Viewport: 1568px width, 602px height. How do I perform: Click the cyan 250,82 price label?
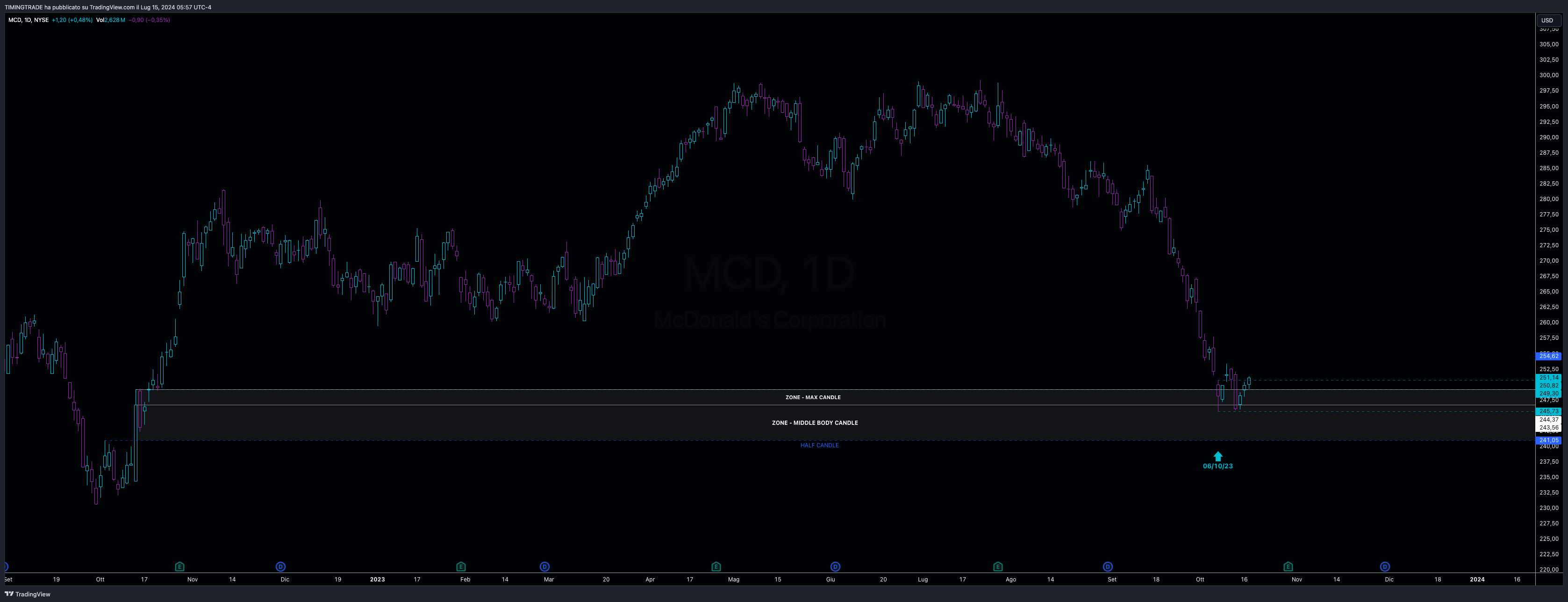[1549, 386]
